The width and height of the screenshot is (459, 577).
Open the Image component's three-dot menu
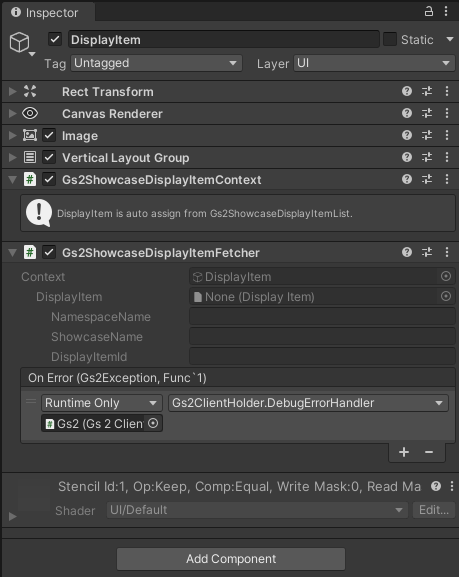tap(447, 135)
